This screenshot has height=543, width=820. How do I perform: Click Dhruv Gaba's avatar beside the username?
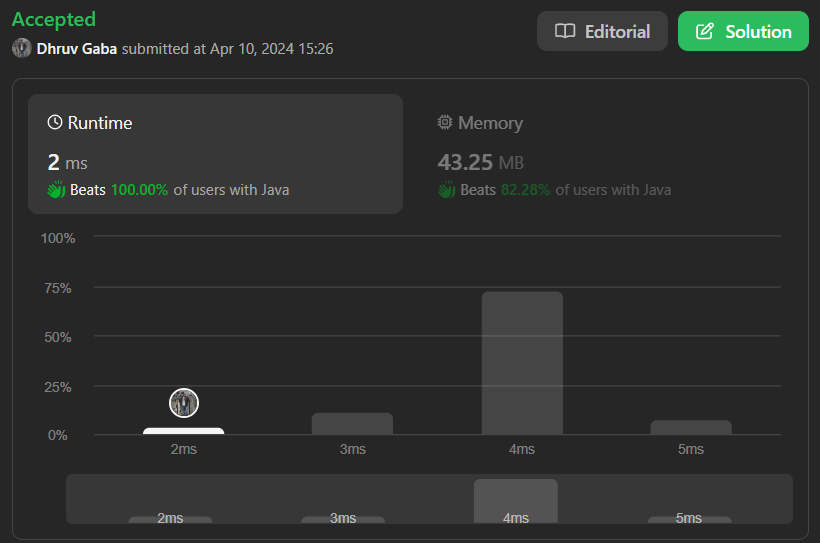[21, 48]
